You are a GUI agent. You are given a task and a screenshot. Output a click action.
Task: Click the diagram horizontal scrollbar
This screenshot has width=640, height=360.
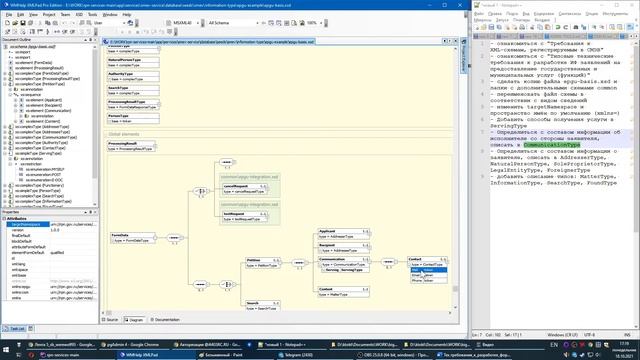(x=276, y=313)
